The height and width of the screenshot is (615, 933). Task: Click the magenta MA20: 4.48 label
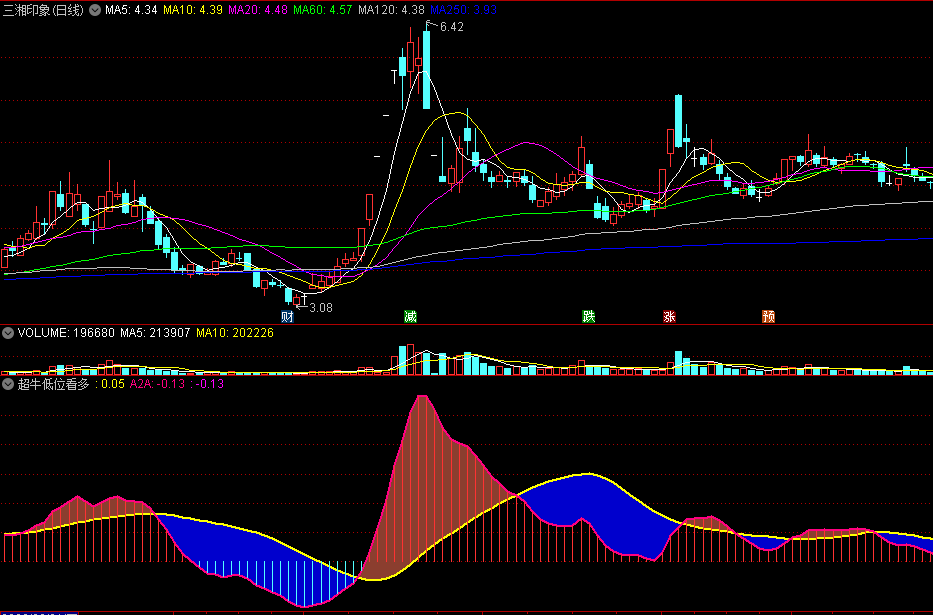pyautogui.click(x=258, y=10)
